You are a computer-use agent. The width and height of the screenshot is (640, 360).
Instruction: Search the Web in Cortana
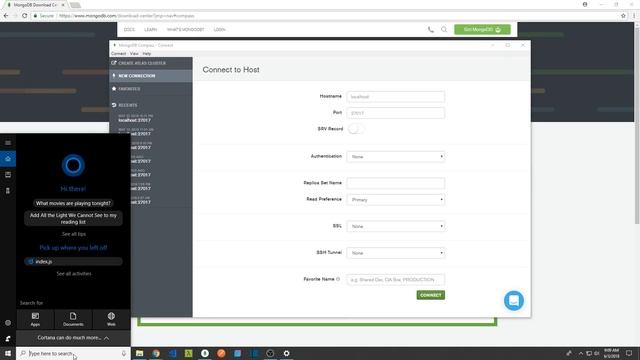[x=111, y=319]
